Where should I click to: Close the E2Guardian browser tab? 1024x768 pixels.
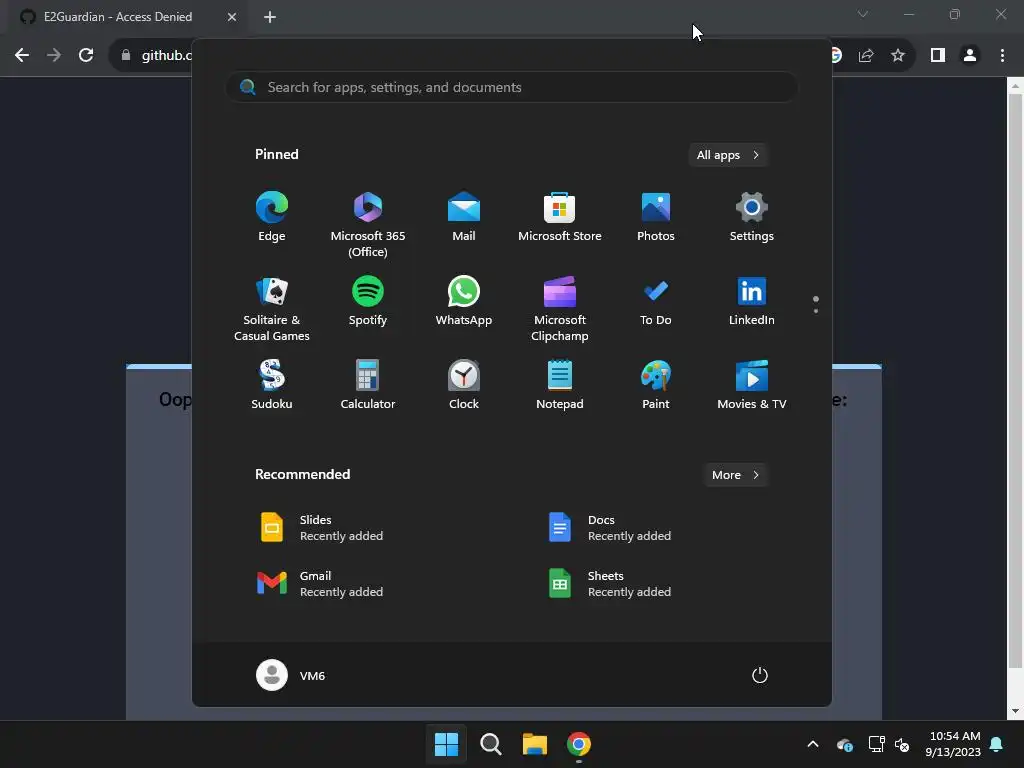pyautogui.click(x=232, y=17)
